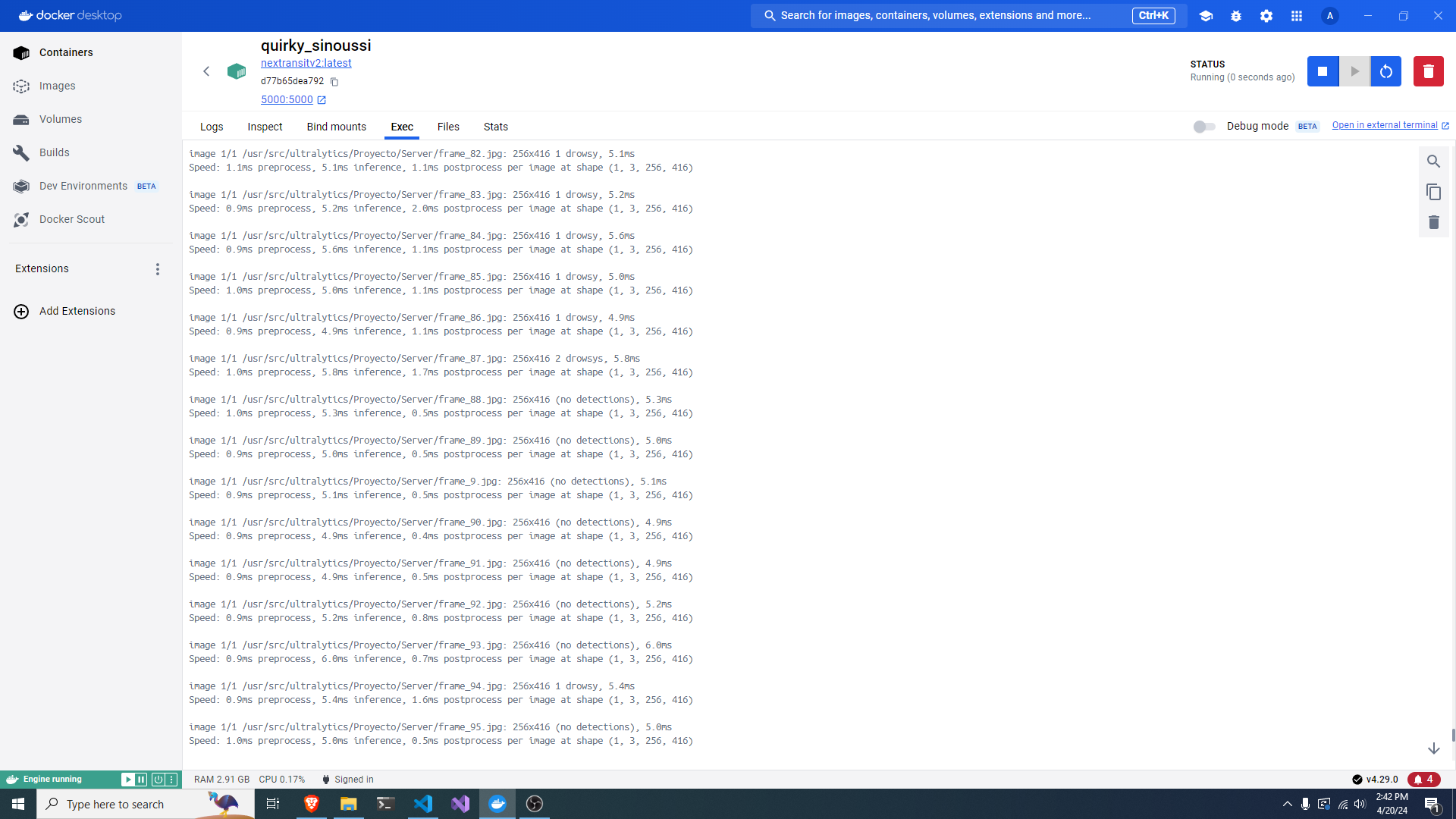Pause the Docker engine
Screen dimensions: 1456x819
[x=141, y=780]
